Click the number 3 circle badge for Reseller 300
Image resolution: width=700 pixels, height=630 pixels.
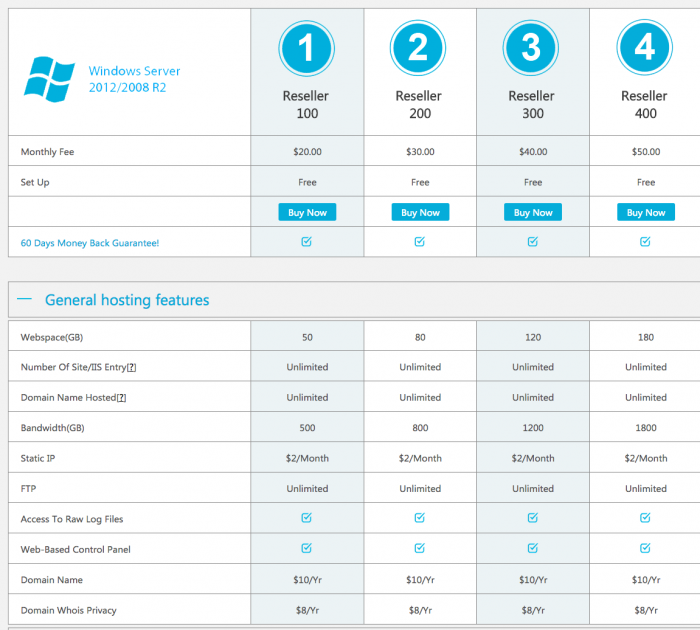point(531,48)
